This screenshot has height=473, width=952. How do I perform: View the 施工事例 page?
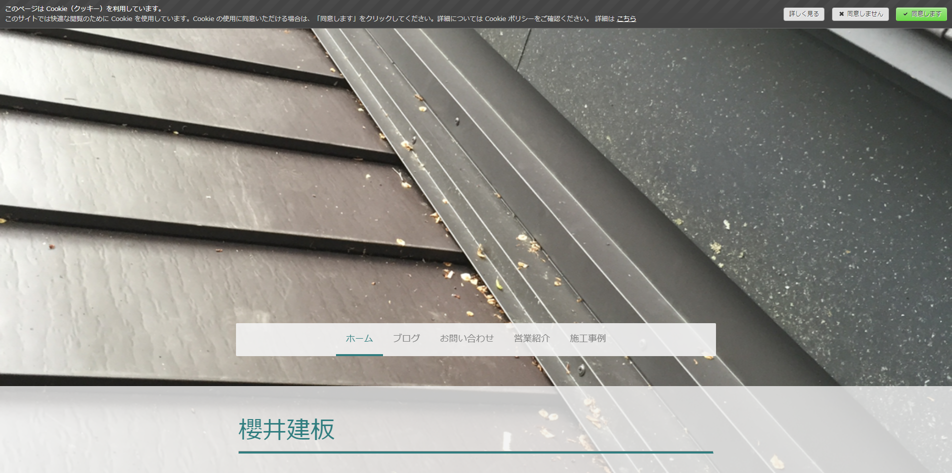(x=588, y=339)
